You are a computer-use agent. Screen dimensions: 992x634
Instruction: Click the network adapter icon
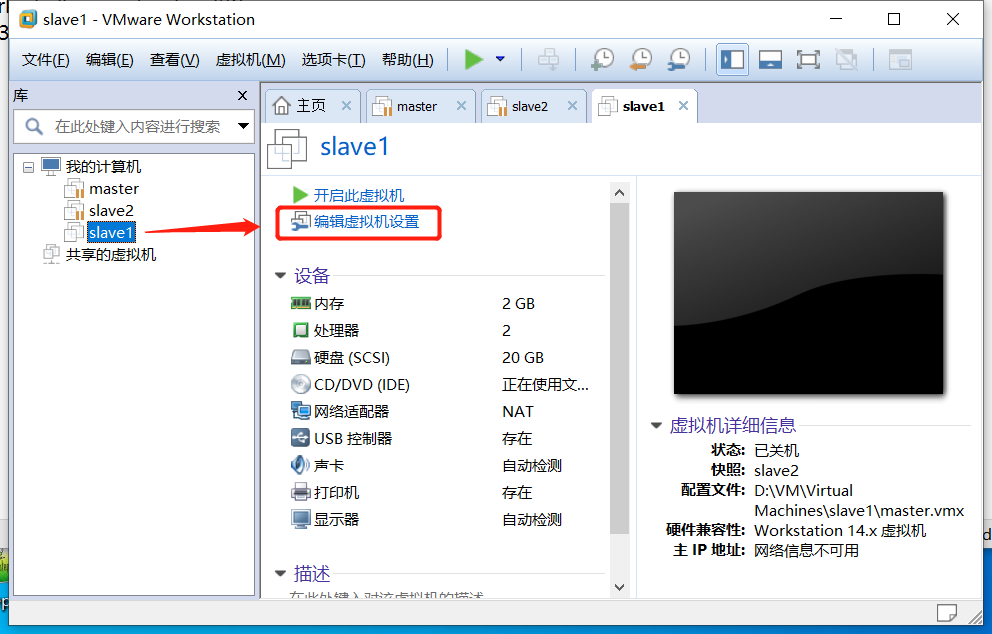point(301,411)
